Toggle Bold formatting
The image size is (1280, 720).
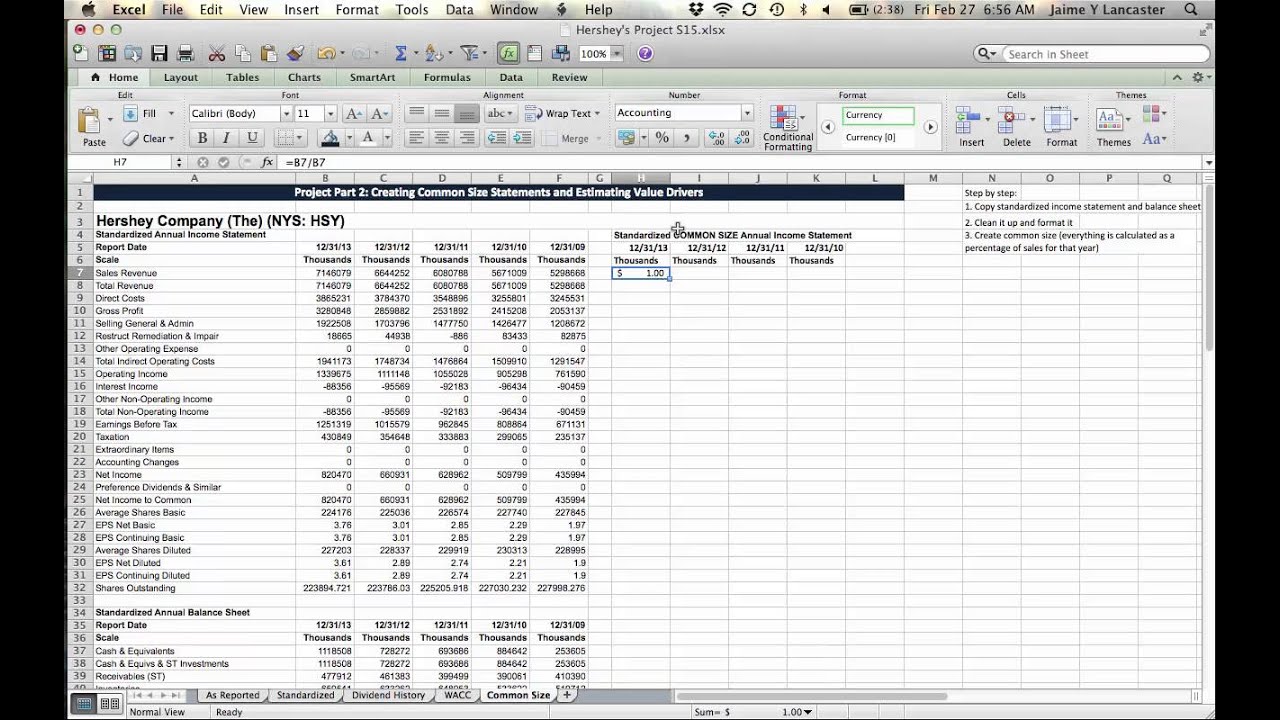point(202,138)
